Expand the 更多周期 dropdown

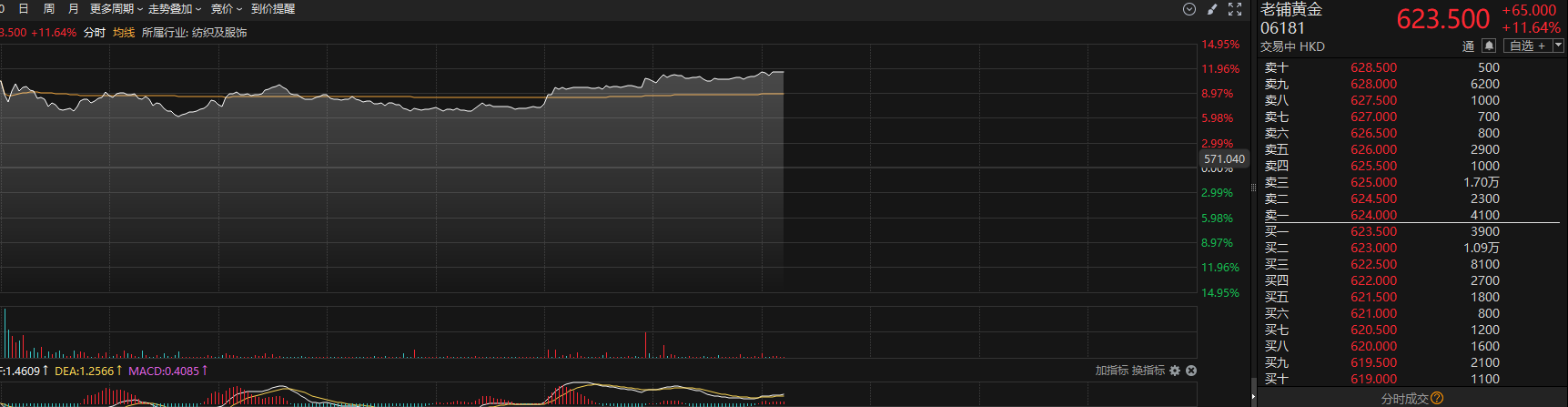pyautogui.click(x=116, y=9)
